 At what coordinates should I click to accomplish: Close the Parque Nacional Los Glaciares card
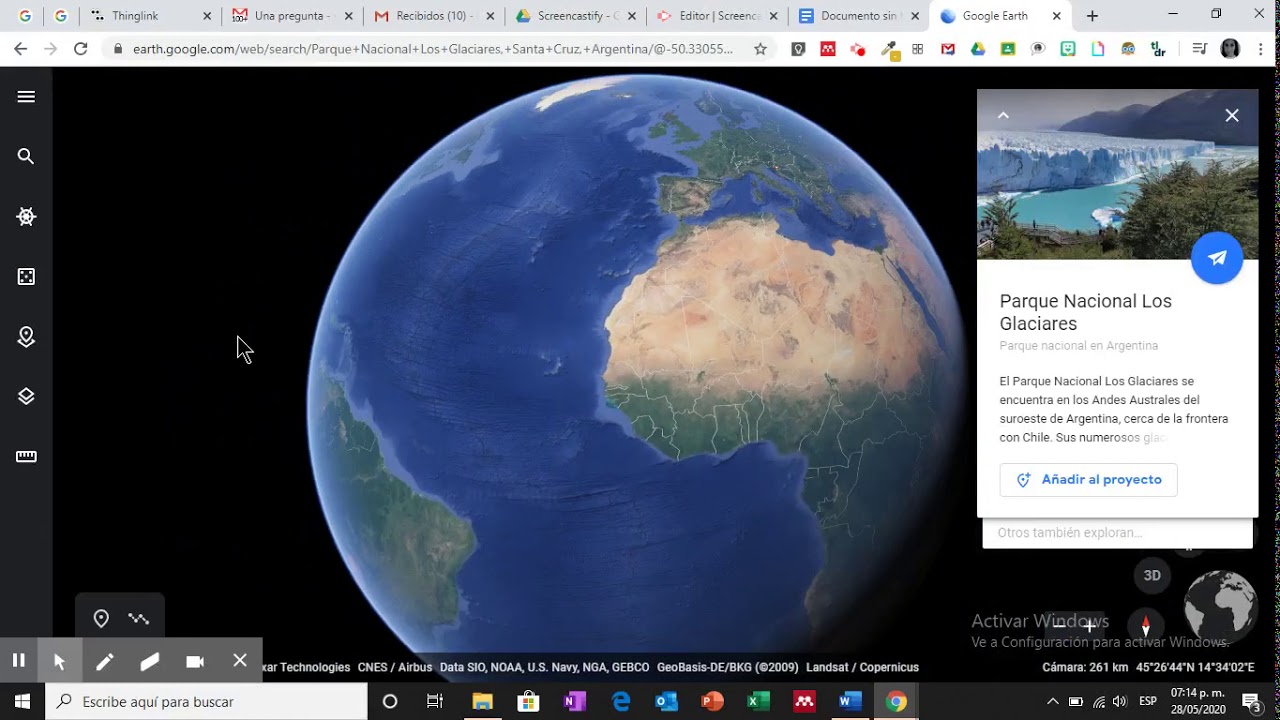(x=1232, y=115)
